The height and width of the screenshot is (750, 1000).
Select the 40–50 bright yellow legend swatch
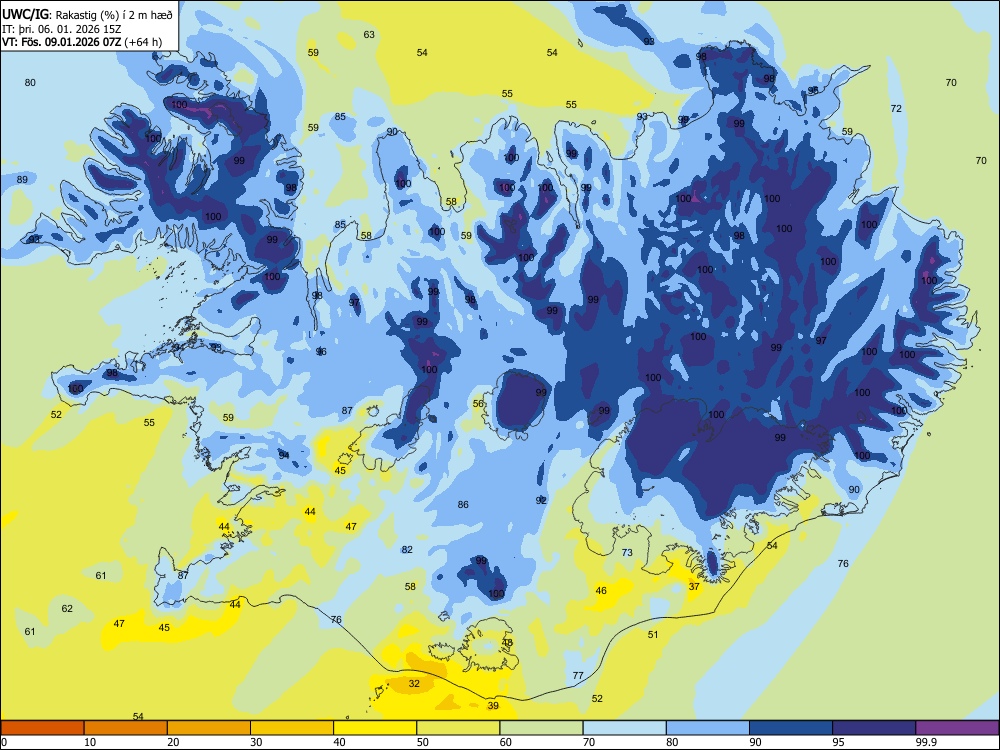[x=375, y=728]
